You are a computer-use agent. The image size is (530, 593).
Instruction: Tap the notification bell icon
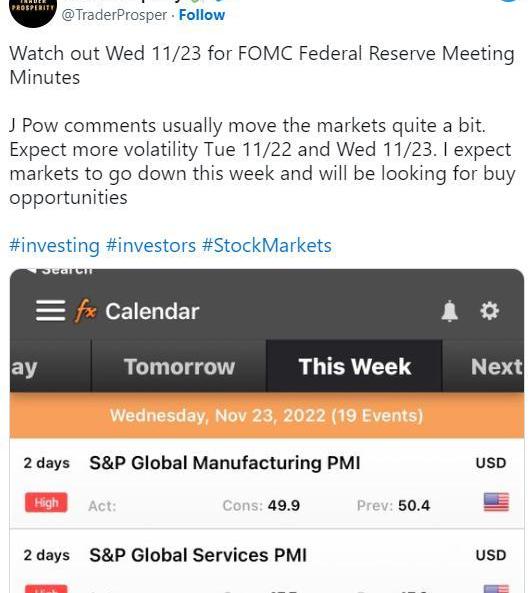[449, 311]
